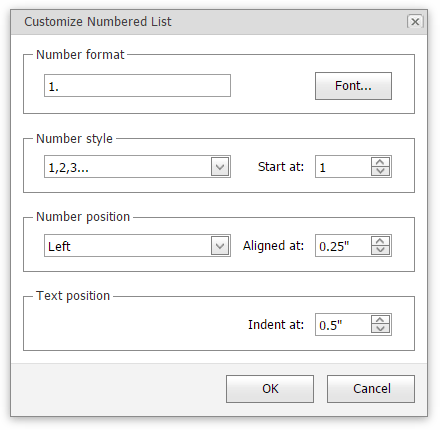Open the Font... settings button
Image resolution: width=440 pixels, height=430 pixels.
(353, 86)
